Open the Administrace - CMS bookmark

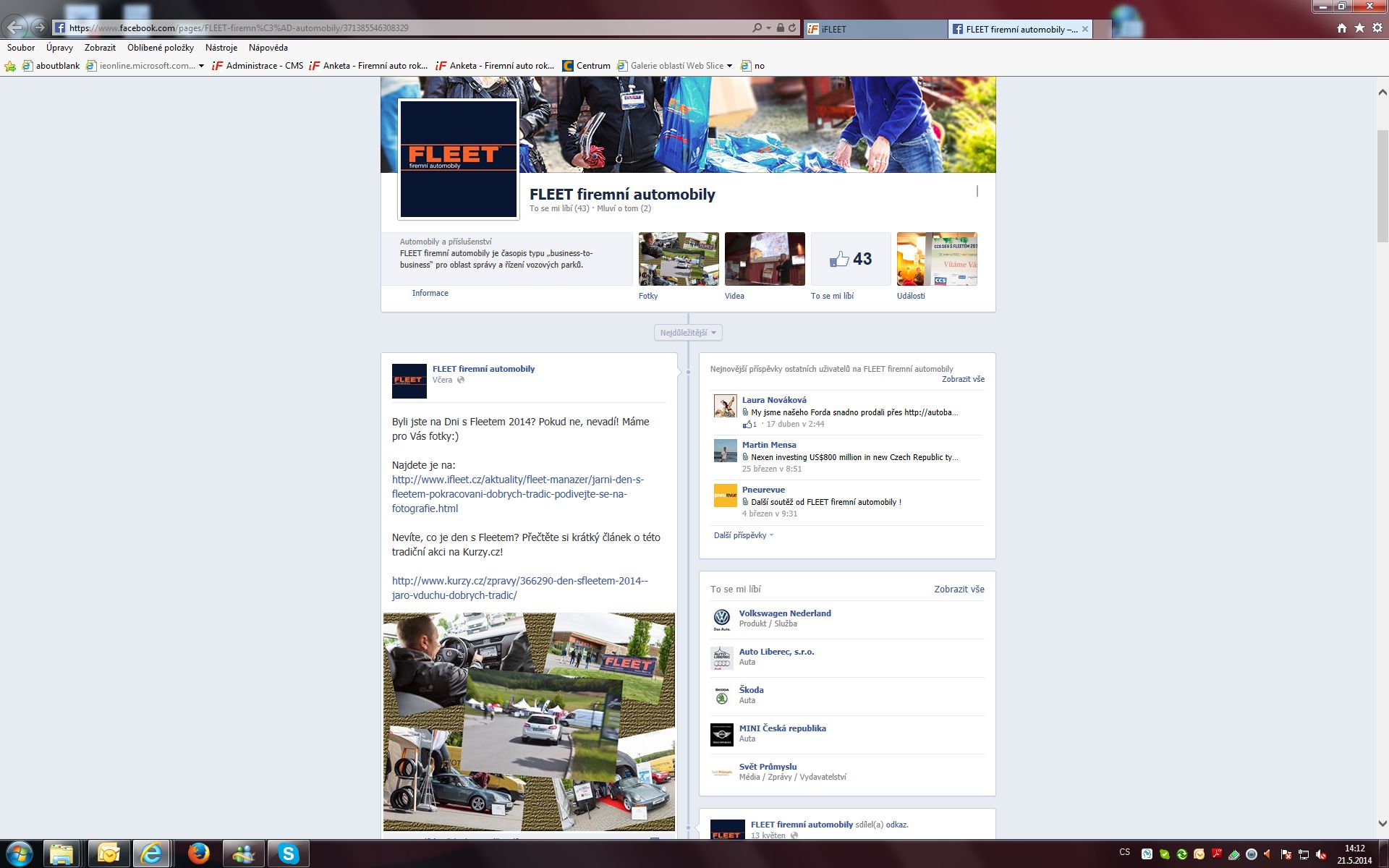click(258, 66)
